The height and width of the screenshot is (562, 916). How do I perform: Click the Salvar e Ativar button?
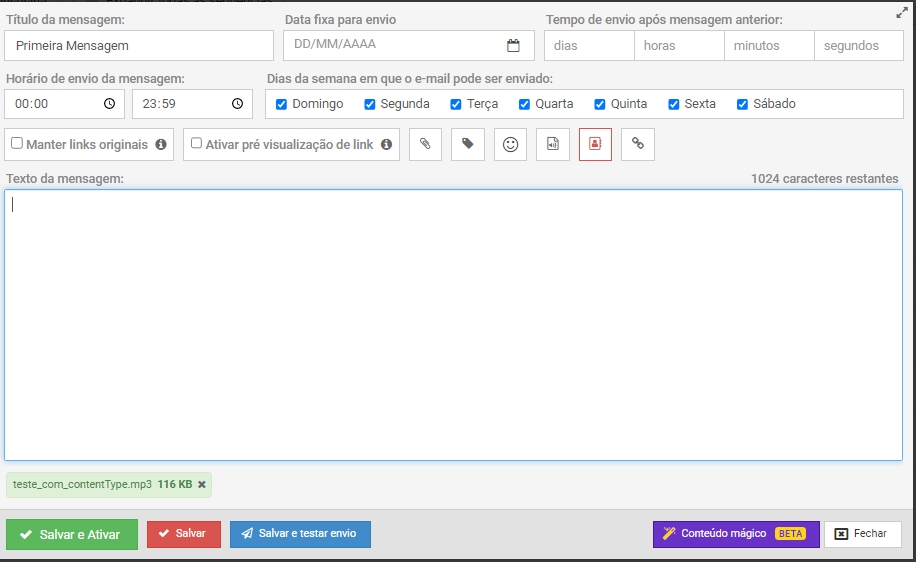[70, 534]
